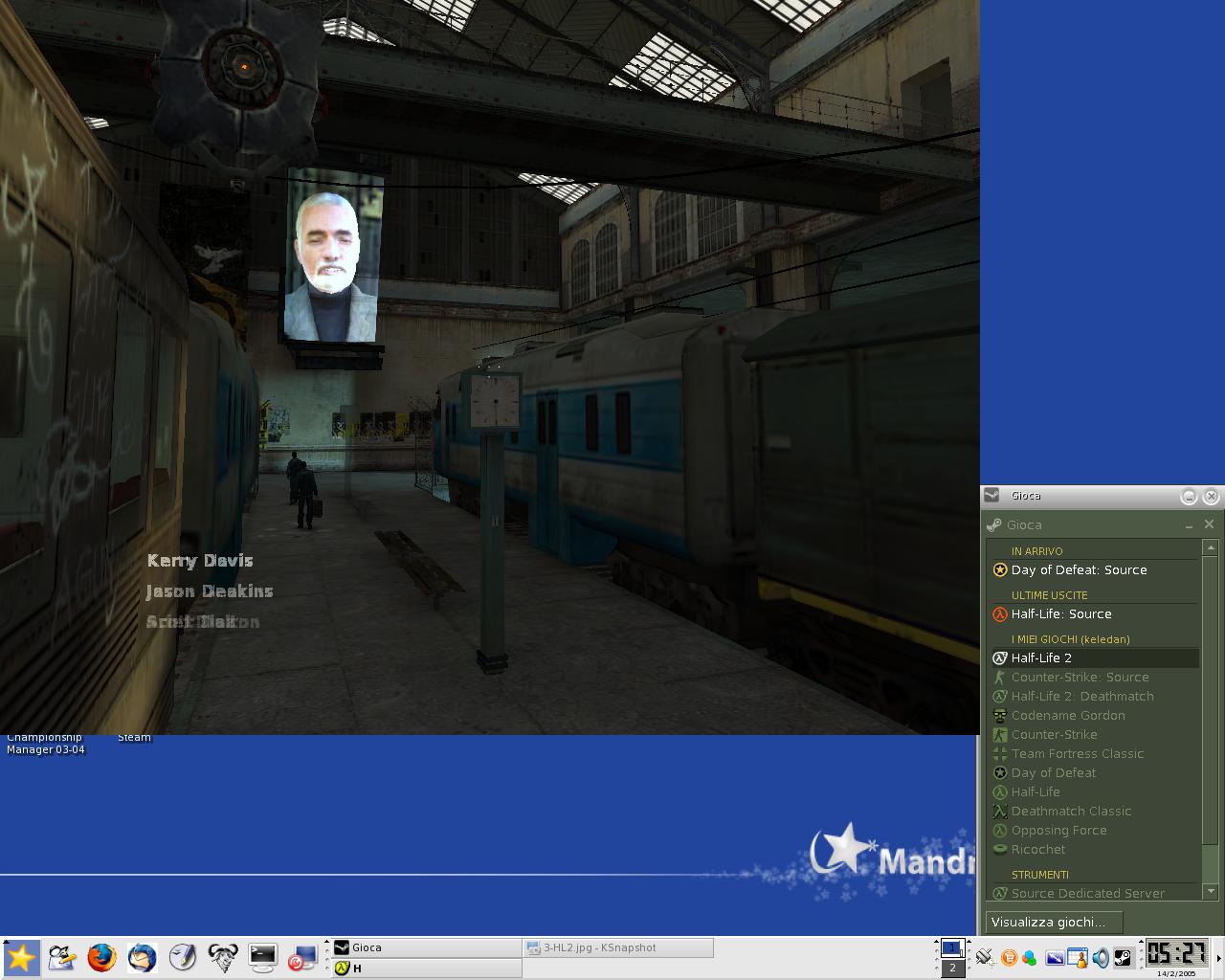Click the Steam logo in the Gioca header
This screenshot has height=980, width=1225.
coord(994,524)
